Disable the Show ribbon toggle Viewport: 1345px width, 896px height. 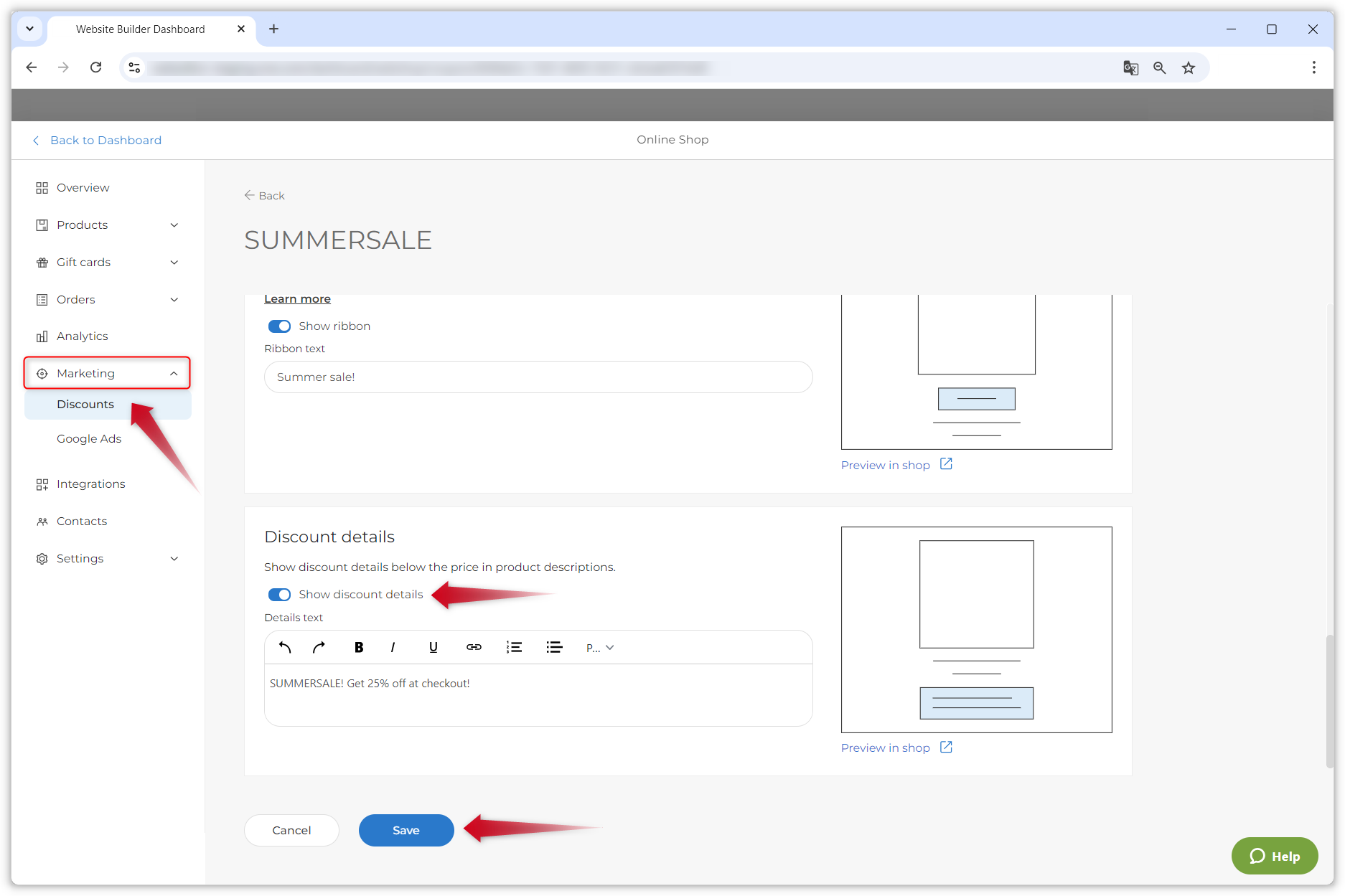click(x=279, y=326)
